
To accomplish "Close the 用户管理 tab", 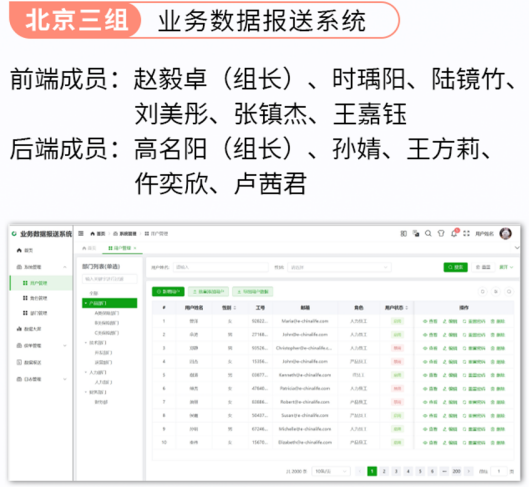I will [135, 248].
